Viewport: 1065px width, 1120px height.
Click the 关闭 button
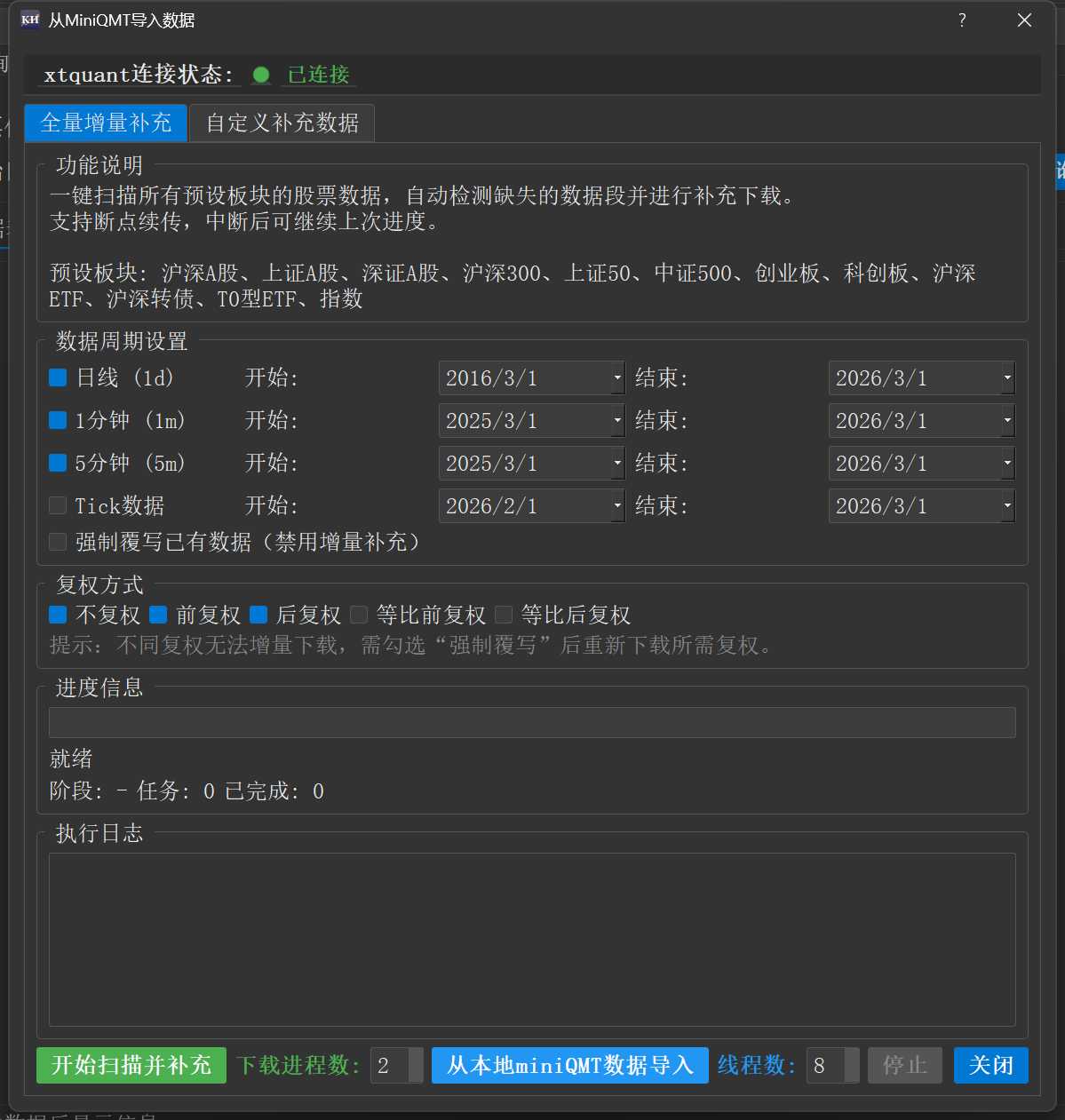coord(990,1065)
